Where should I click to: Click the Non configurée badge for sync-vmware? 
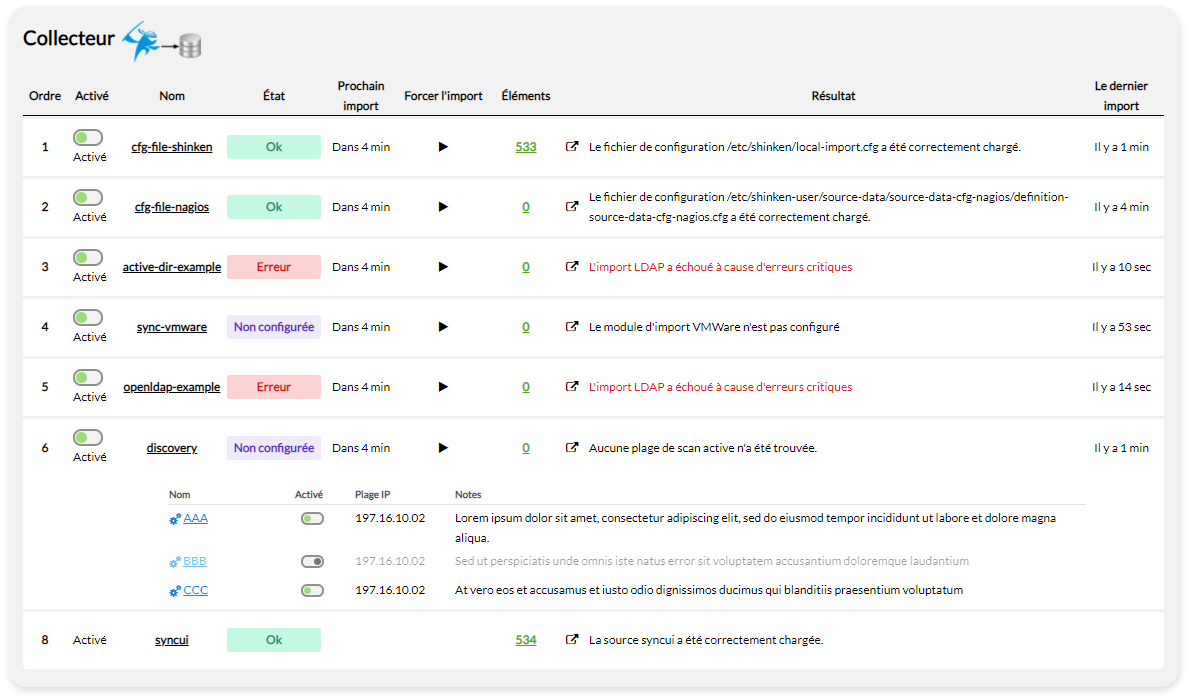pos(274,327)
